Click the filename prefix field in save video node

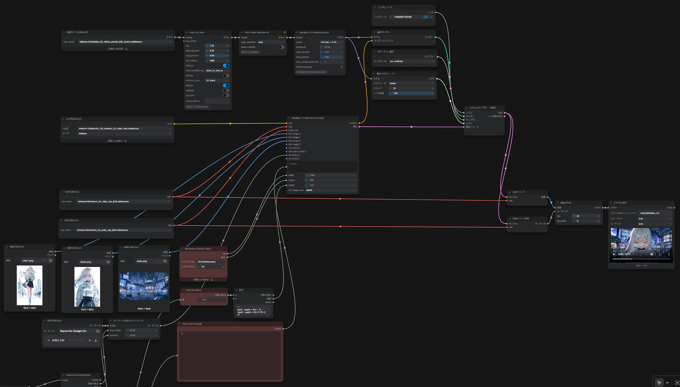pyautogui.click(x=655, y=213)
